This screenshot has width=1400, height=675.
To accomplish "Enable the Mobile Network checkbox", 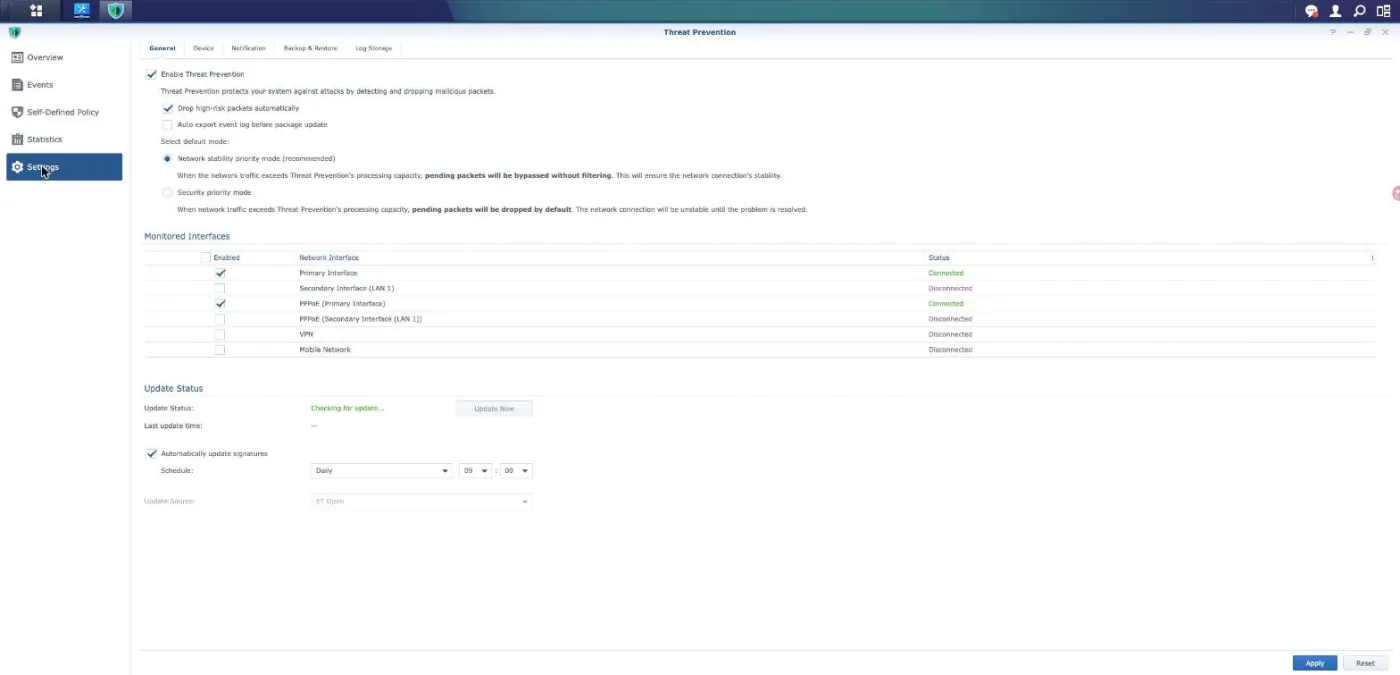I will pos(220,350).
